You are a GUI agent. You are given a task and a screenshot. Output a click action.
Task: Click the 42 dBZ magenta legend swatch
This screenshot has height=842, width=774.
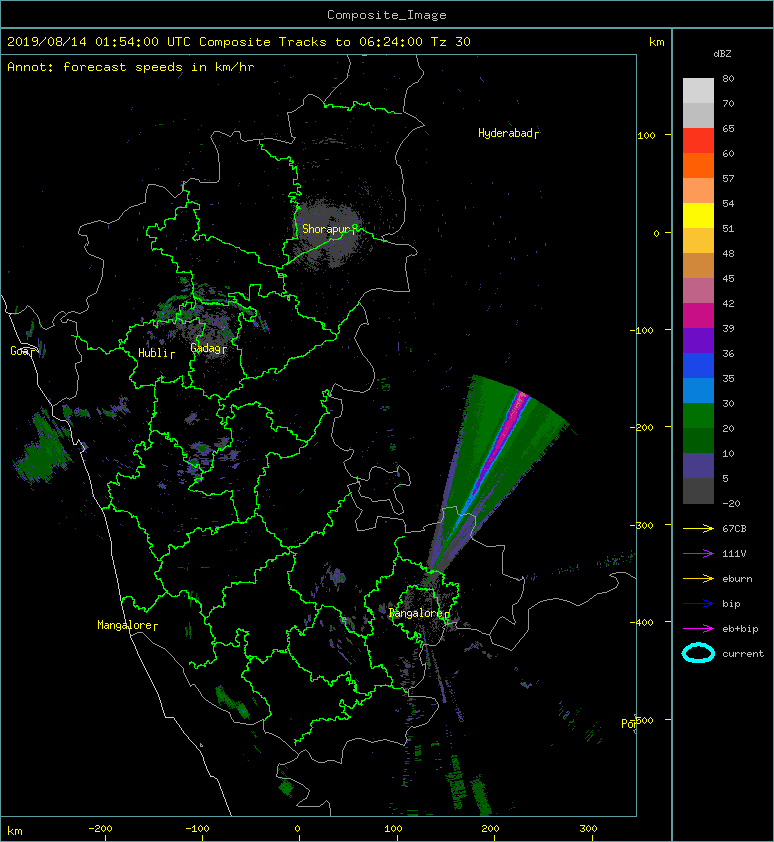click(698, 315)
